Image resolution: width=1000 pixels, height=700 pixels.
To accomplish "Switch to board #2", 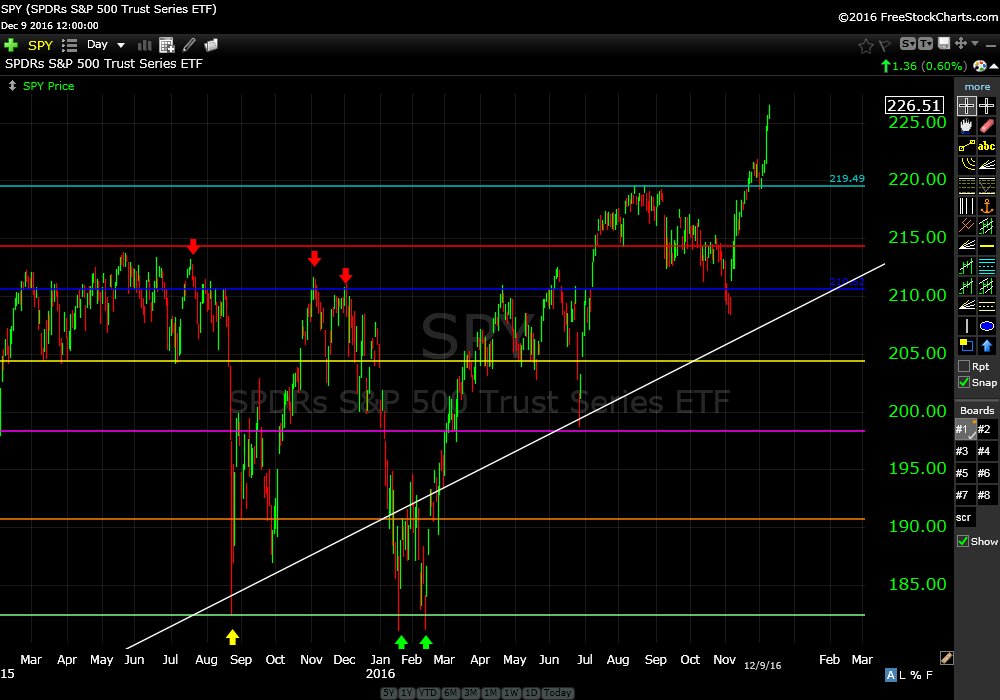I will 986,429.
